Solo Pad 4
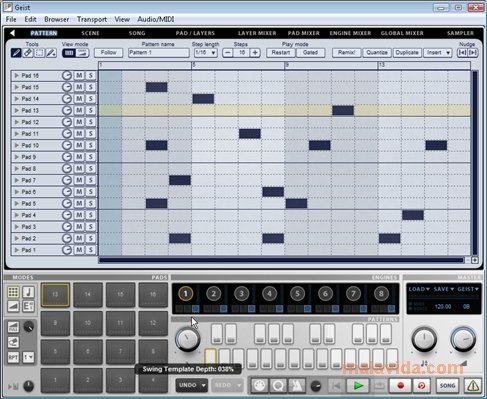 [x=91, y=215]
